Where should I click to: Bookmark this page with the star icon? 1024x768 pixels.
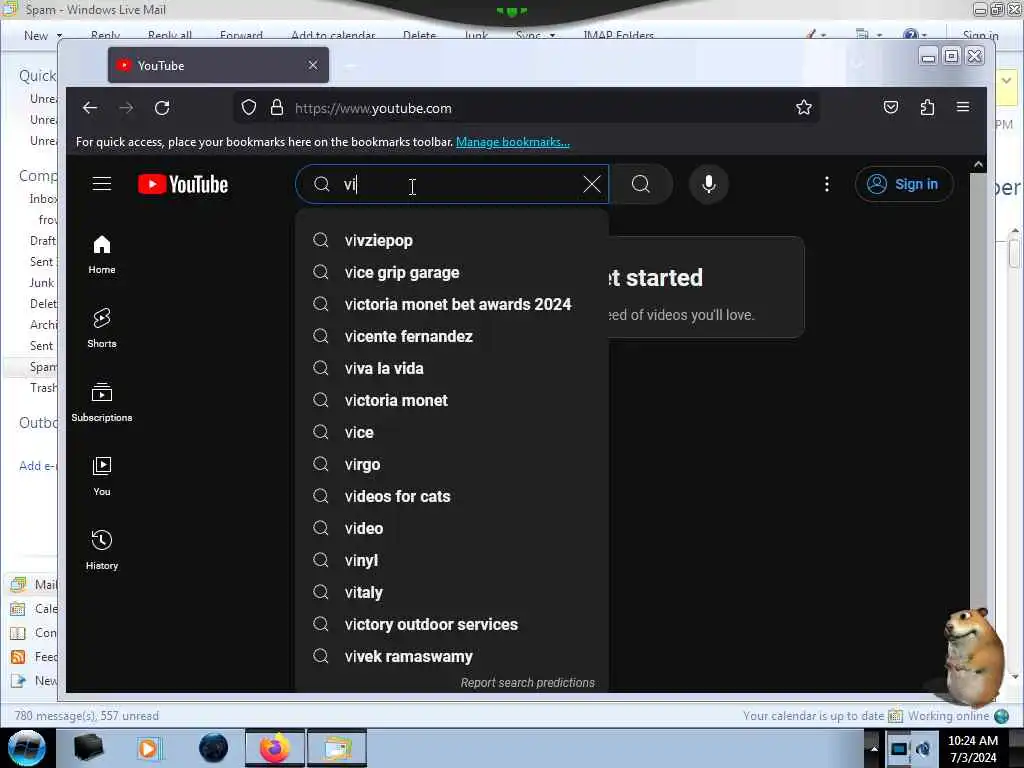(x=804, y=108)
